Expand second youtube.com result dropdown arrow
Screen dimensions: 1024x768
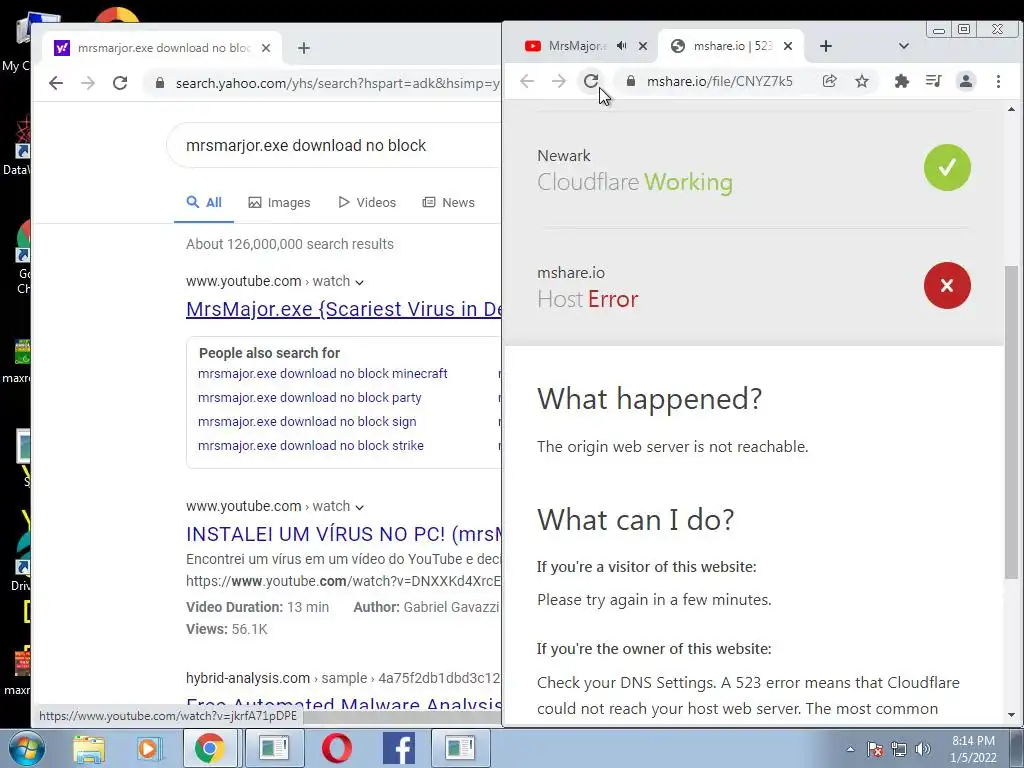coord(359,507)
